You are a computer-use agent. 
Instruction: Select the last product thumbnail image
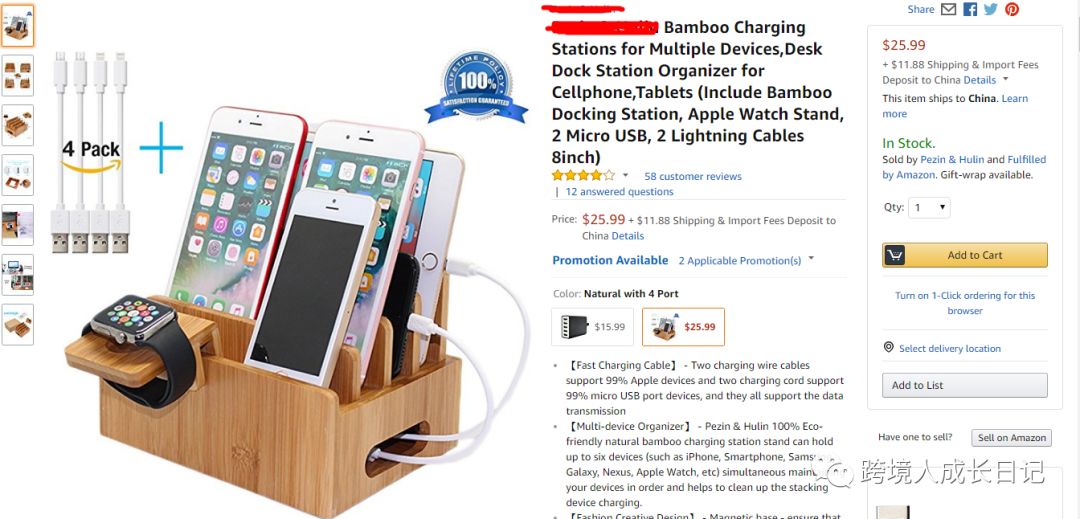pos(17,324)
